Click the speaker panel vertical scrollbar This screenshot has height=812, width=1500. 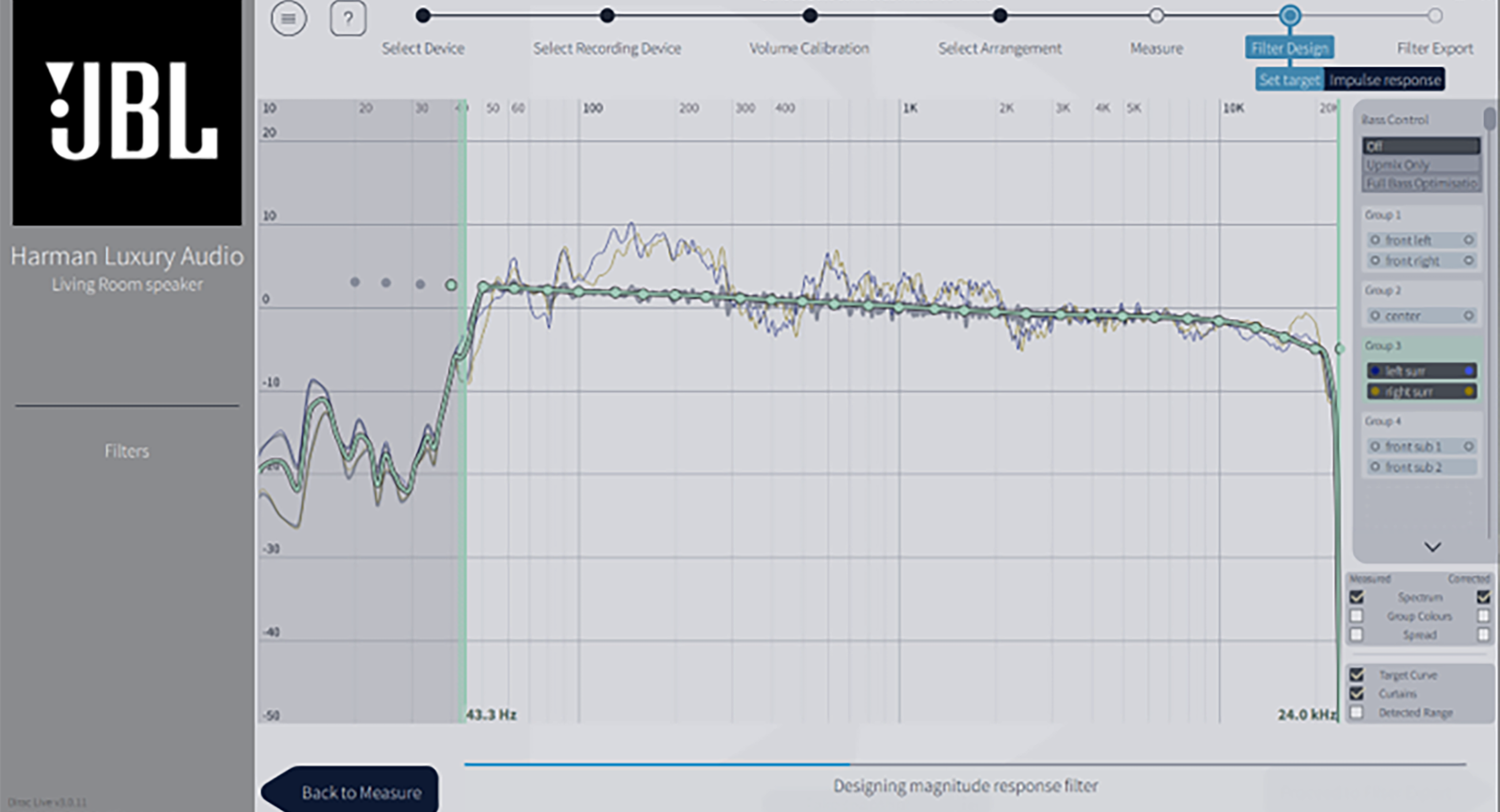pyautogui.click(x=1490, y=119)
